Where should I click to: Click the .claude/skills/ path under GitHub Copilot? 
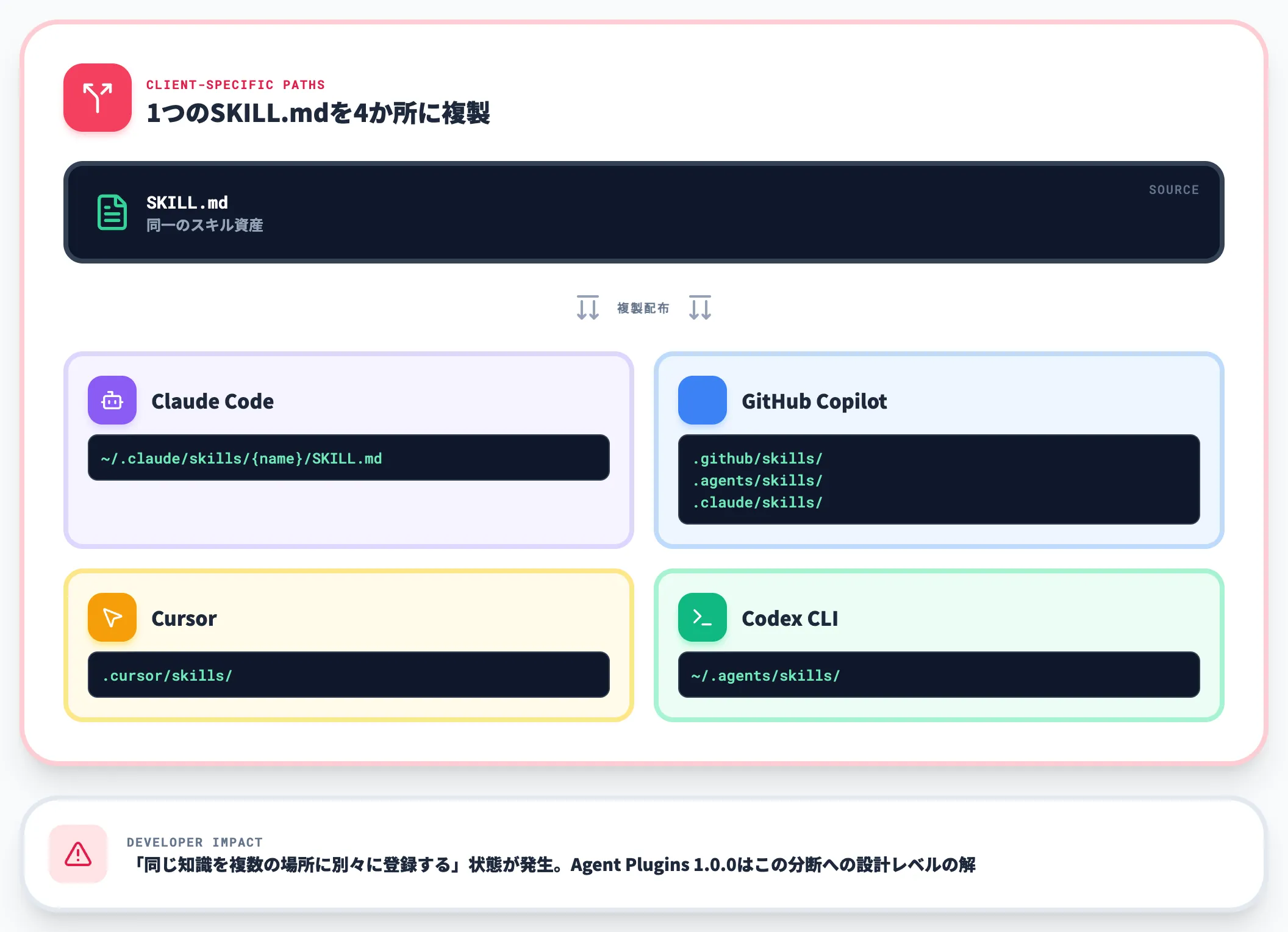point(758,503)
